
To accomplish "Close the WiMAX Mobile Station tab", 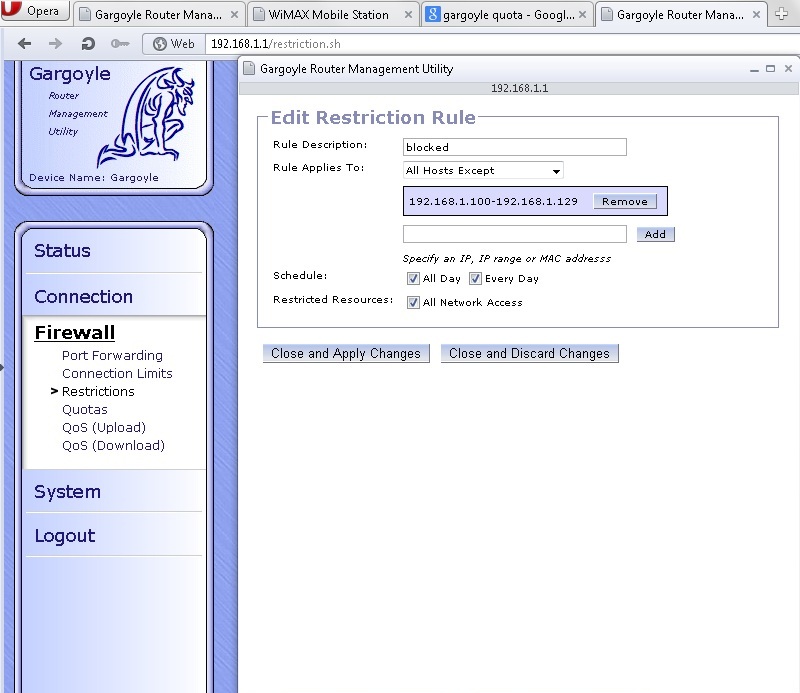I will (x=408, y=15).
